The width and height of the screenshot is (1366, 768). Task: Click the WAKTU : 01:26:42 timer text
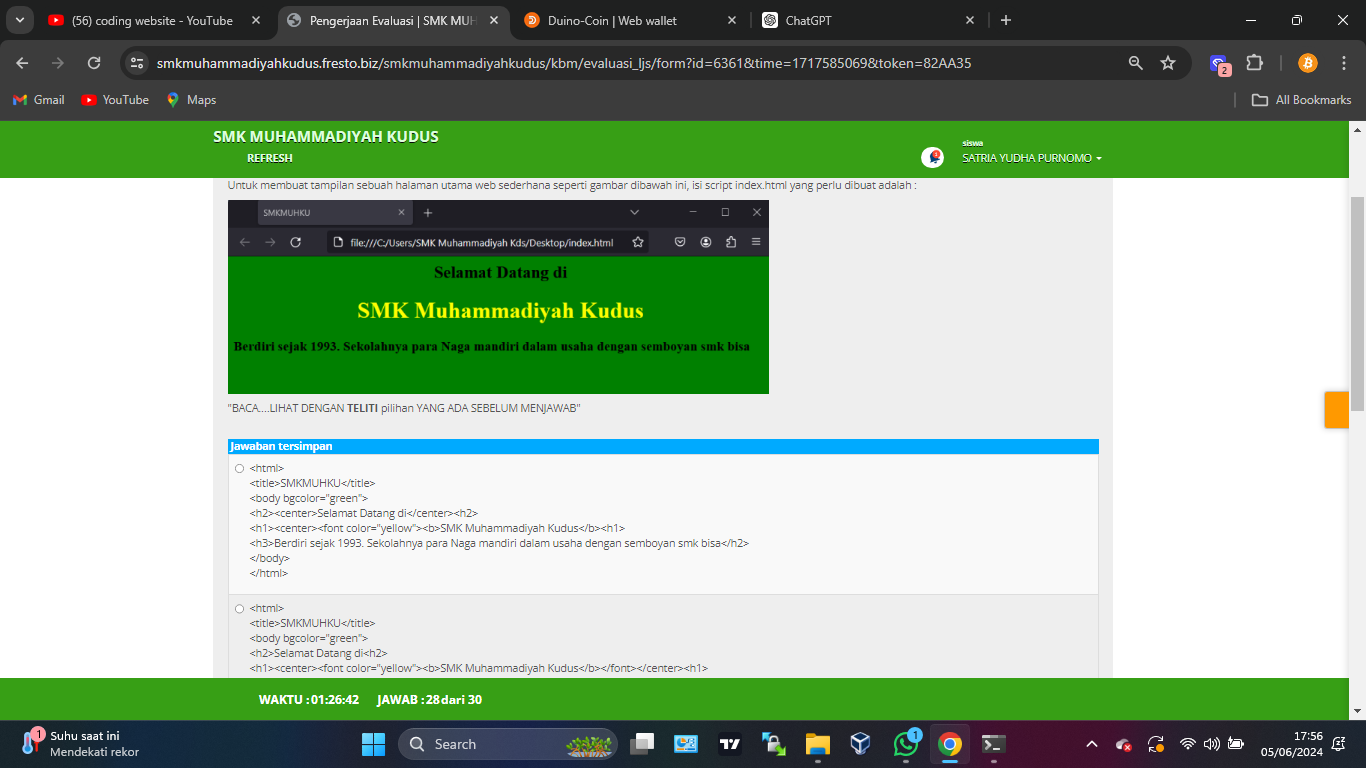click(309, 700)
